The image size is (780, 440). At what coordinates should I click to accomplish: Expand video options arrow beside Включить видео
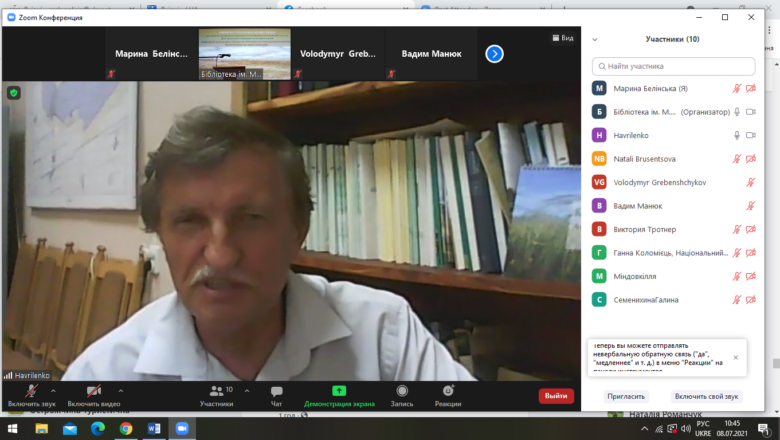coord(121,391)
